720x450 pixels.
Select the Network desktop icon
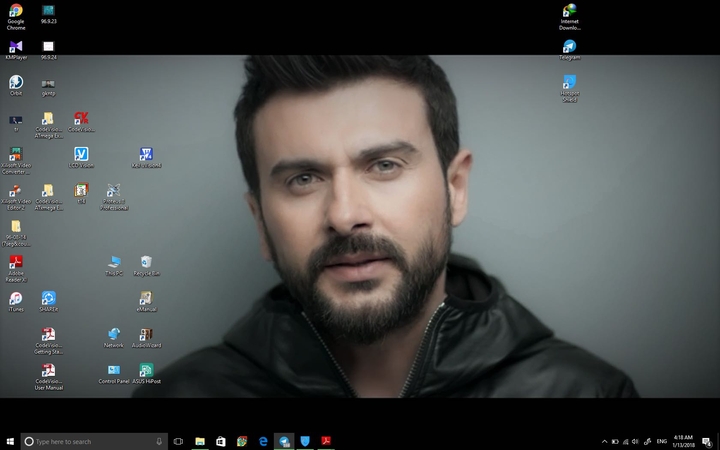(114, 338)
